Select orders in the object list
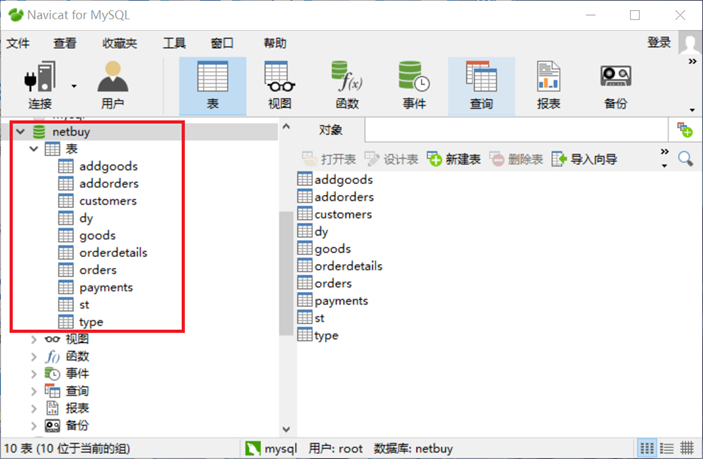Image resolution: width=703 pixels, height=459 pixels. click(x=333, y=283)
